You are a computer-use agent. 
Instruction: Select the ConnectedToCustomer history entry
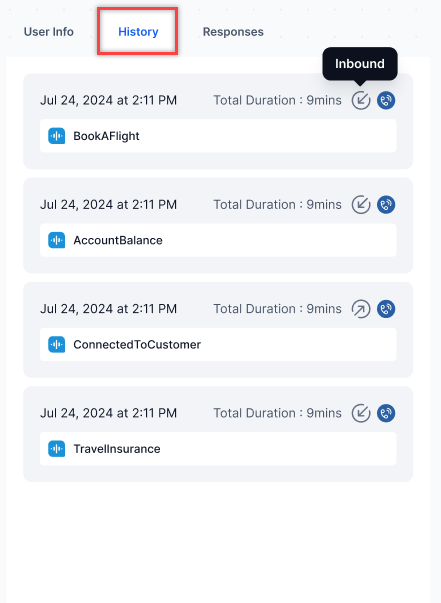click(218, 344)
